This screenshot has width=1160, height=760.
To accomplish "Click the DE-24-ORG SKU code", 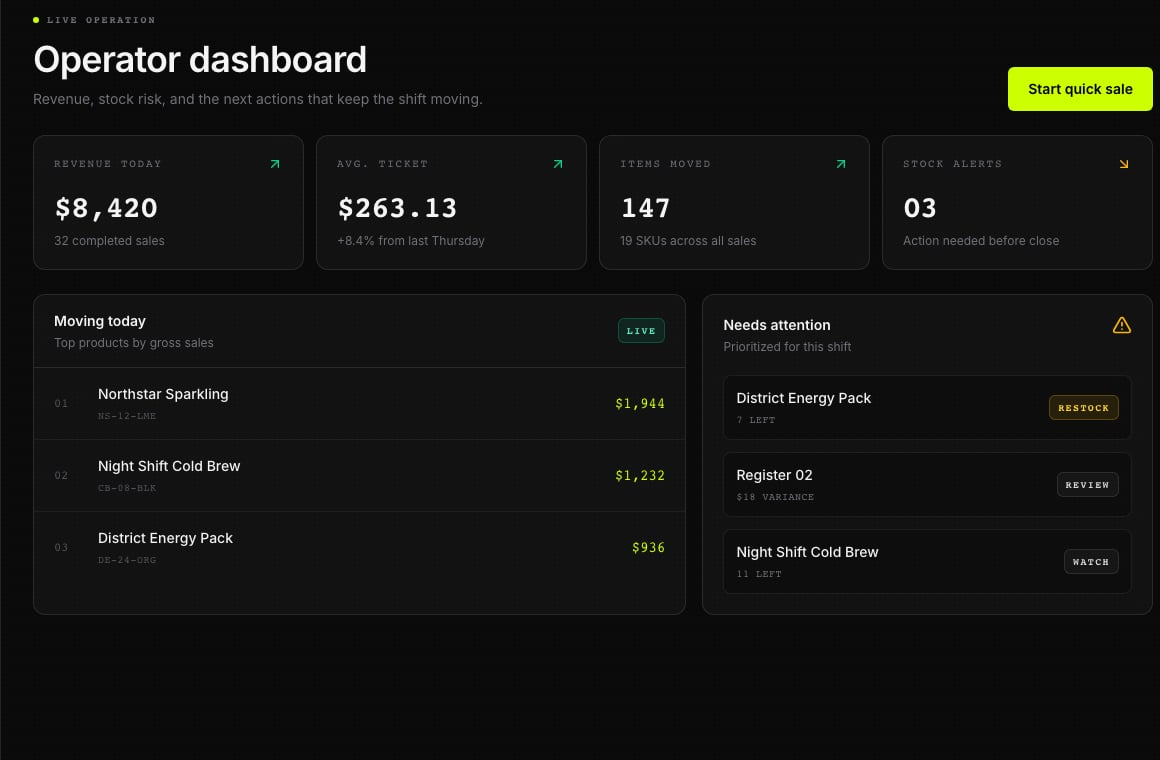I will coord(127,559).
